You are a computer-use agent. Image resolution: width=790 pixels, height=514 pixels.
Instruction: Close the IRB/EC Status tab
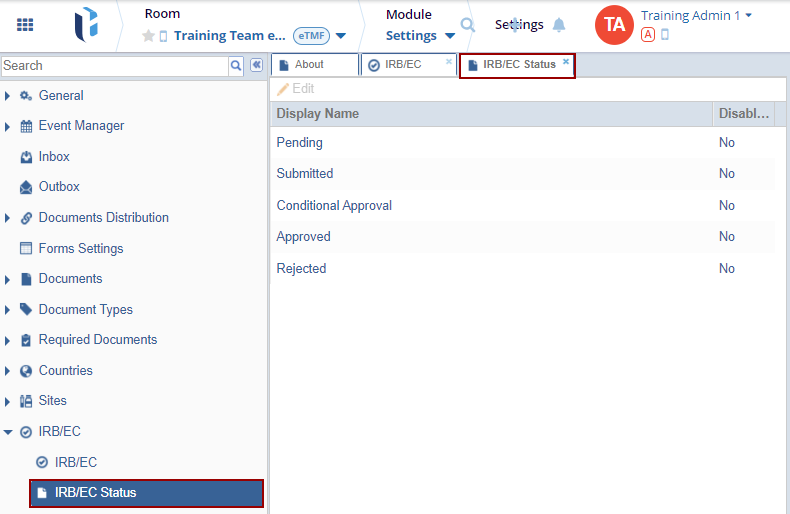[566, 62]
